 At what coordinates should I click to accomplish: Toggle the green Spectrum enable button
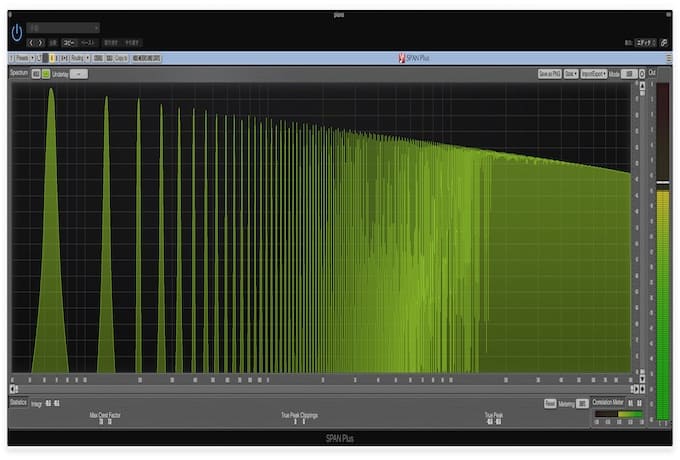[x=46, y=74]
